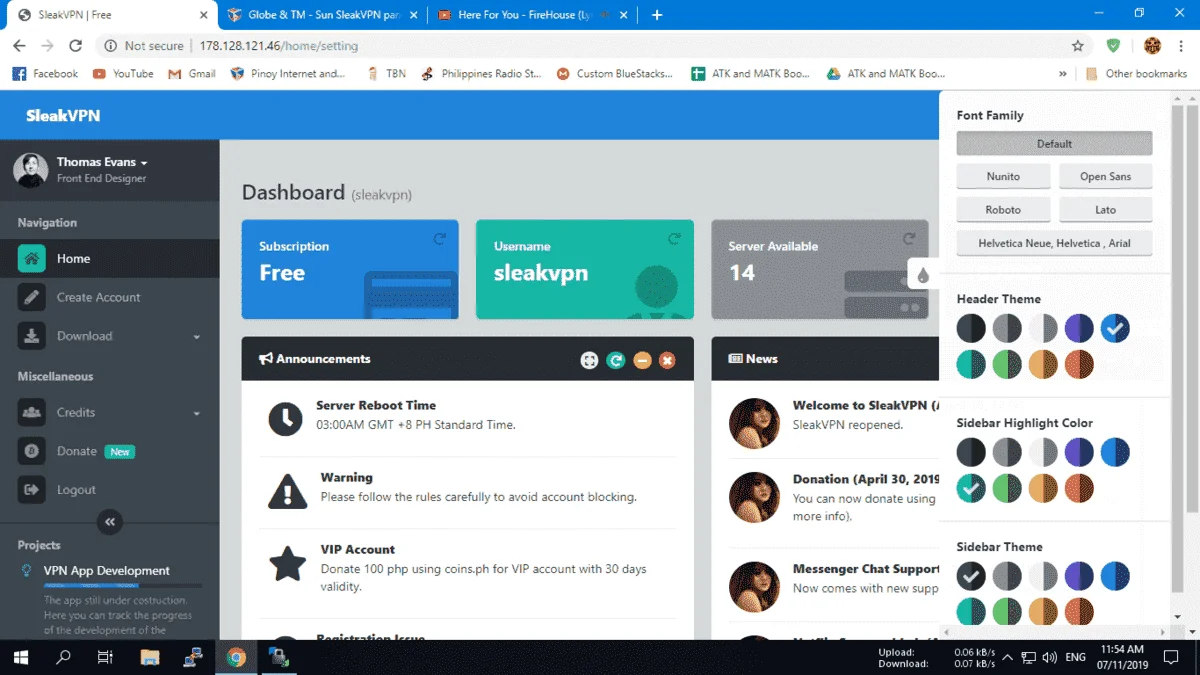The width and height of the screenshot is (1200, 675).
Task: Expand Announcements panel to fullscreen
Action: click(x=589, y=360)
